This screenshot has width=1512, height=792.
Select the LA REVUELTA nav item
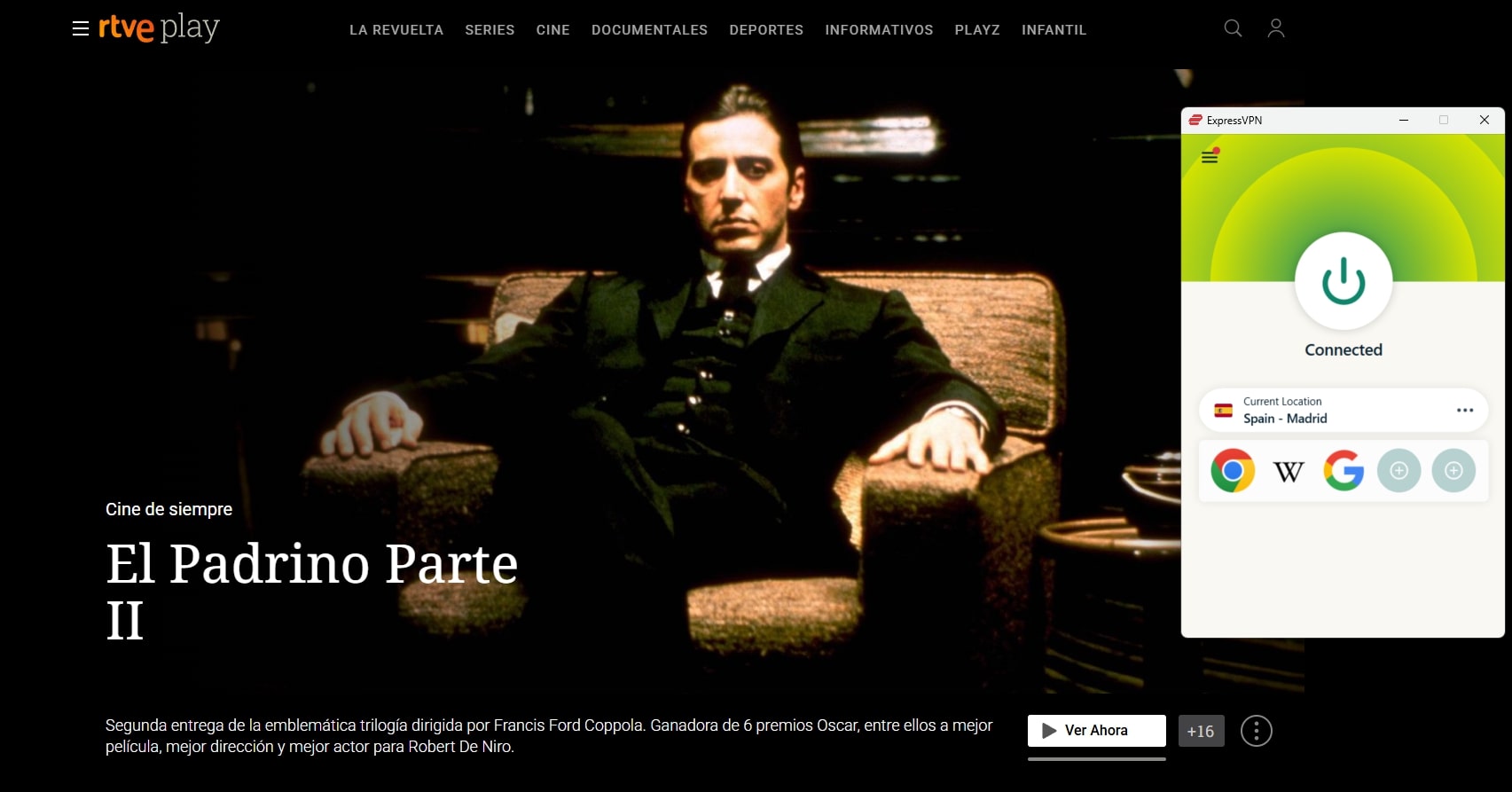click(396, 30)
